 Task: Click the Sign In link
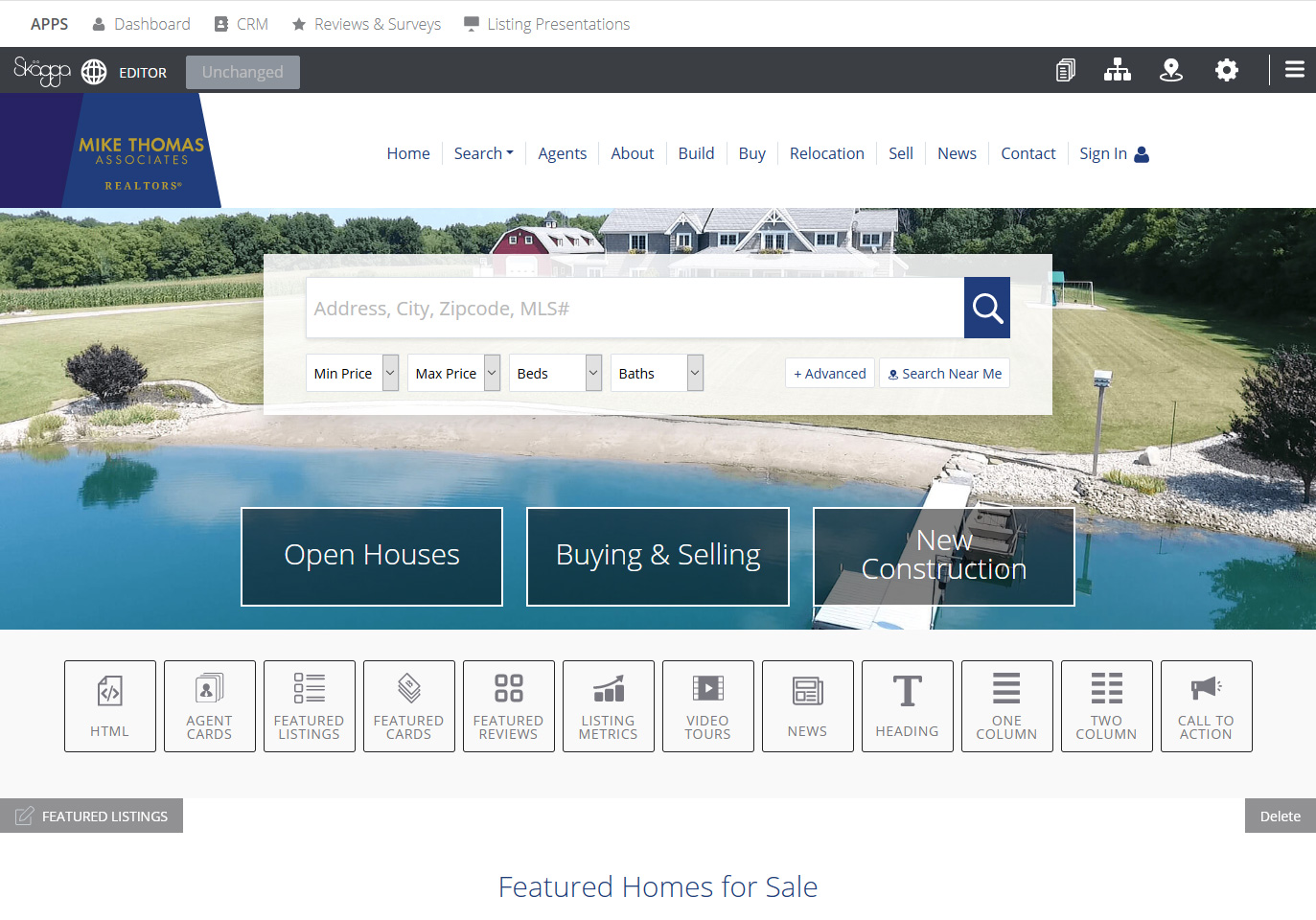(x=1114, y=153)
